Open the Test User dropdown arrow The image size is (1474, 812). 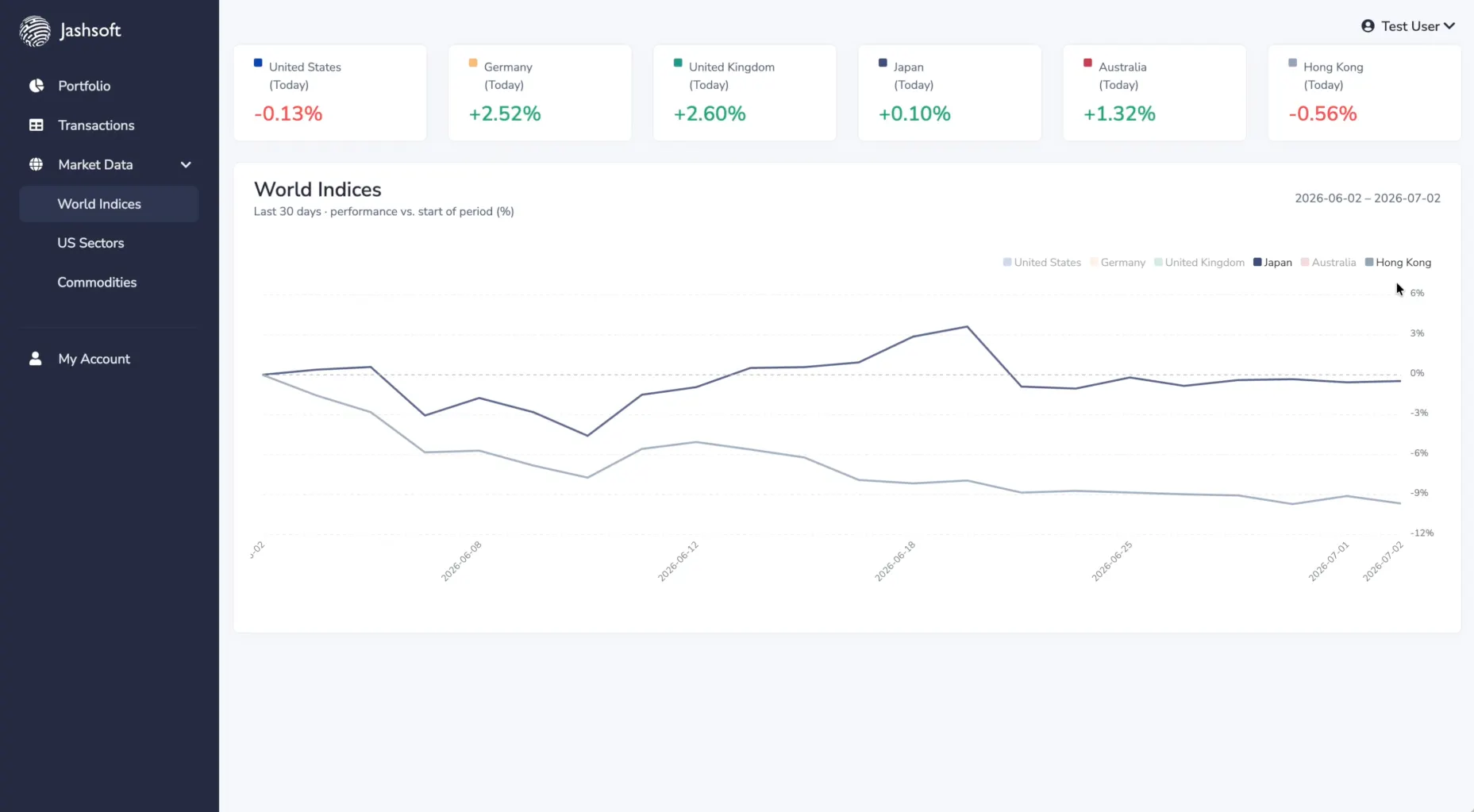point(1449,26)
